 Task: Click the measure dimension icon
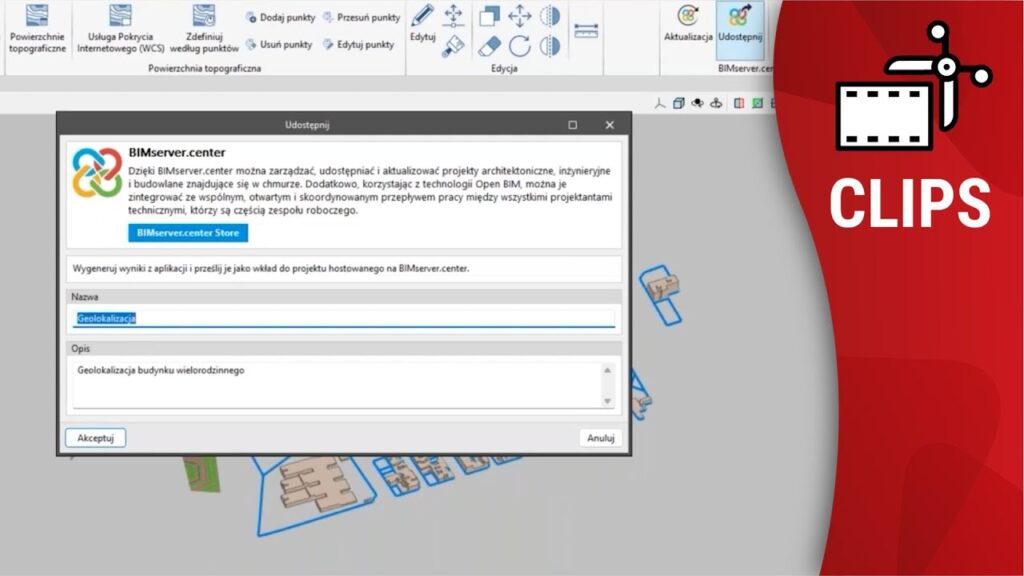point(589,31)
